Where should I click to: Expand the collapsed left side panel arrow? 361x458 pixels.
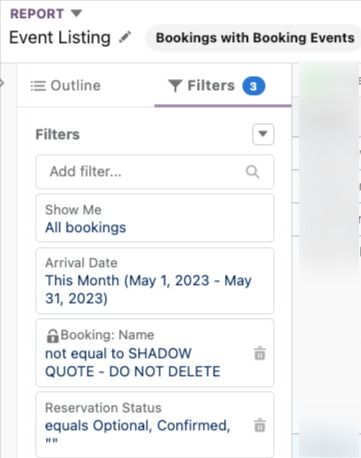[2, 83]
